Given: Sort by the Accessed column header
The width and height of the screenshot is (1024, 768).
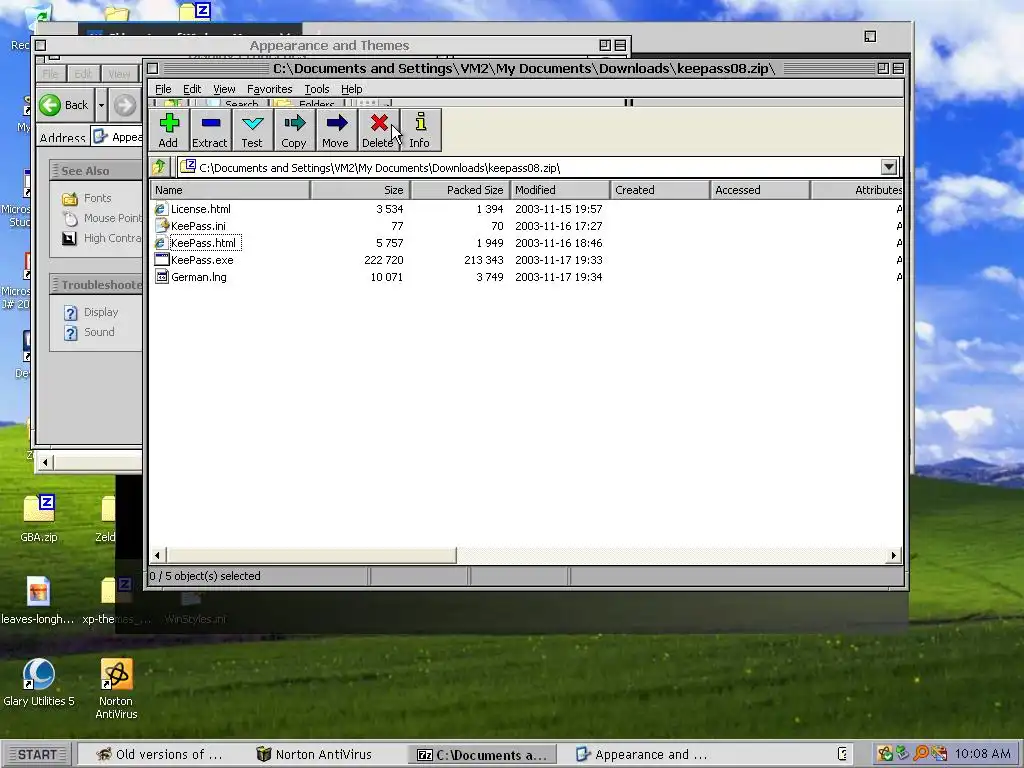Looking at the screenshot, I should (x=760, y=190).
